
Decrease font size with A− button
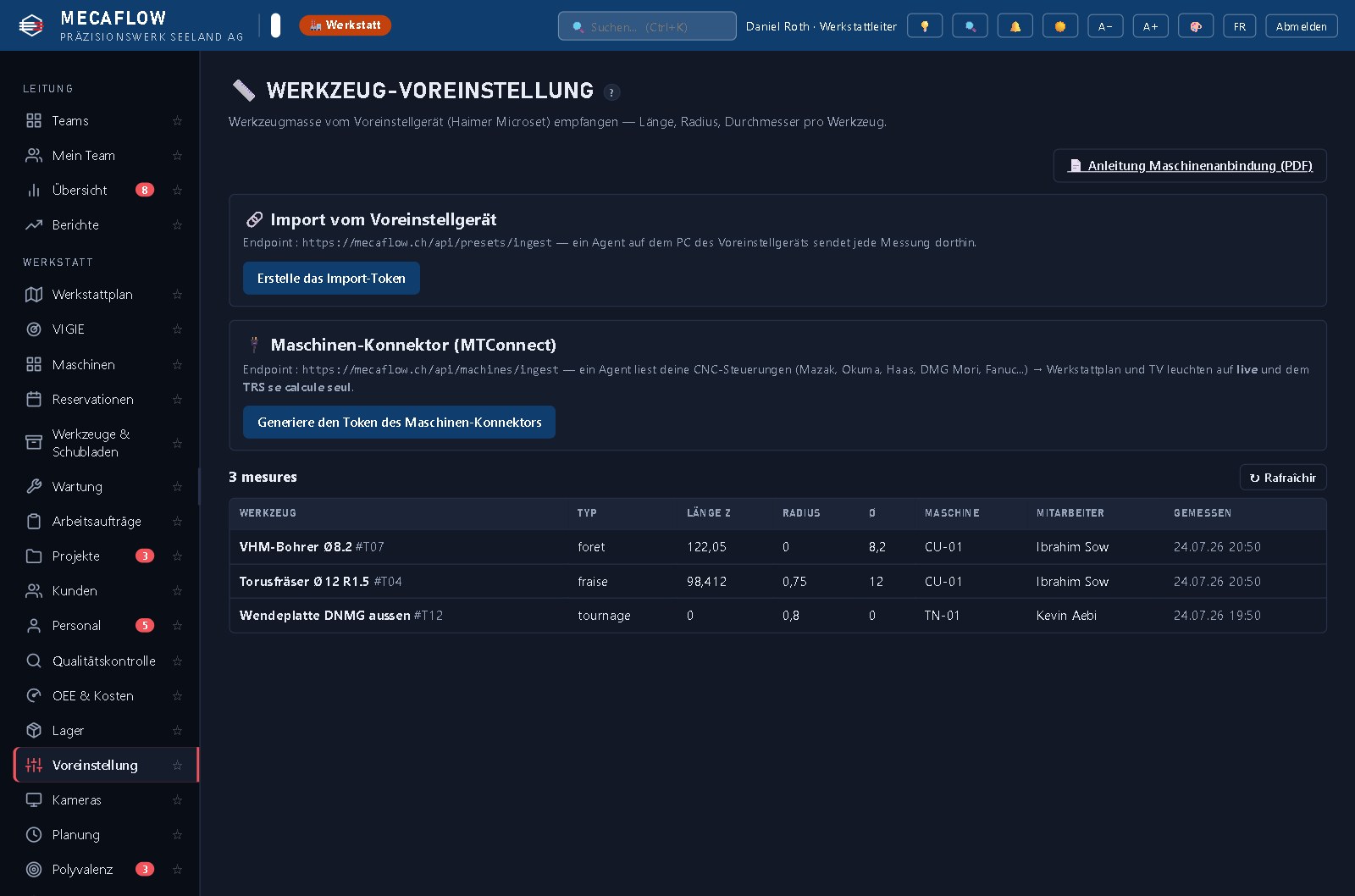pyautogui.click(x=1105, y=26)
